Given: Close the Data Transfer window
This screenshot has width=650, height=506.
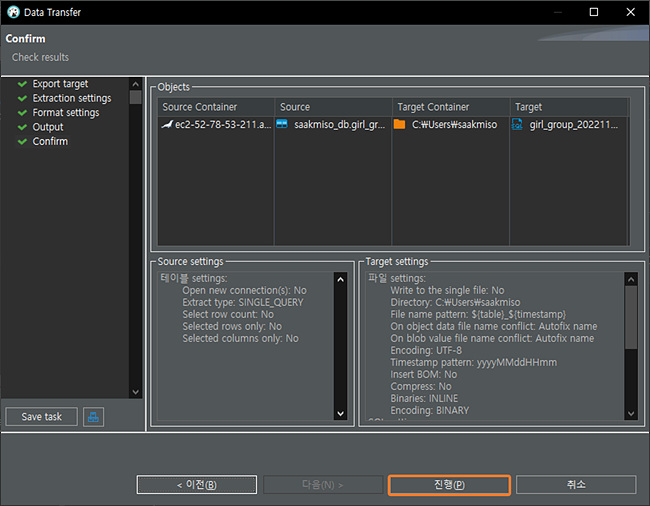Looking at the screenshot, I should (x=631, y=12).
